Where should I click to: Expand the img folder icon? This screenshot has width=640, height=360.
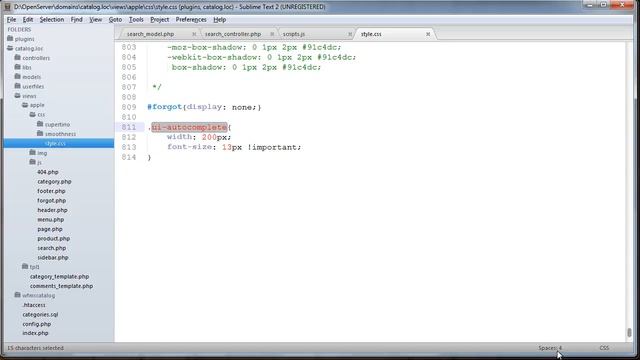click(33, 153)
